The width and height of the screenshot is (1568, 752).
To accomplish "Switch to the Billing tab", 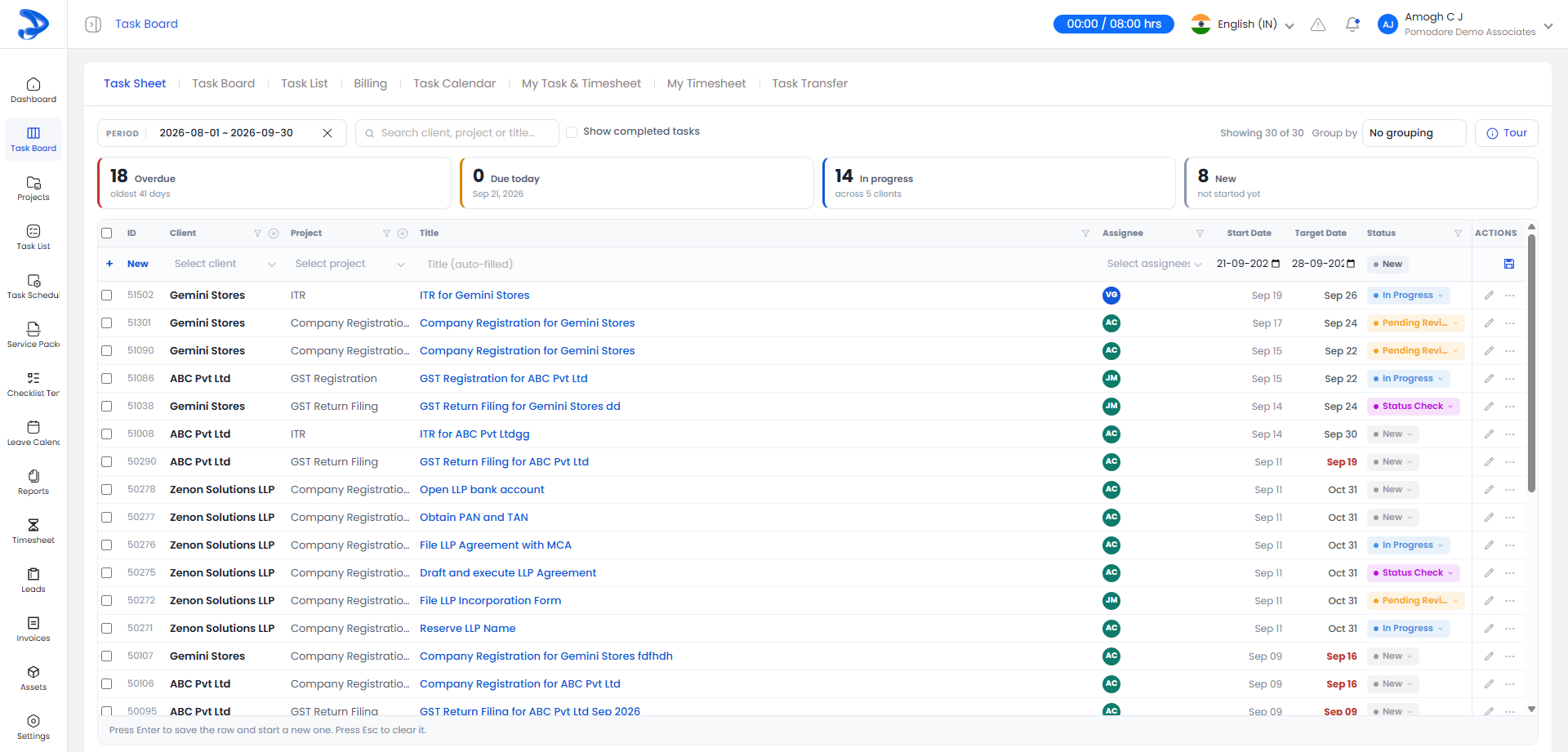I will pyautogui.click(x=371, y=83).
